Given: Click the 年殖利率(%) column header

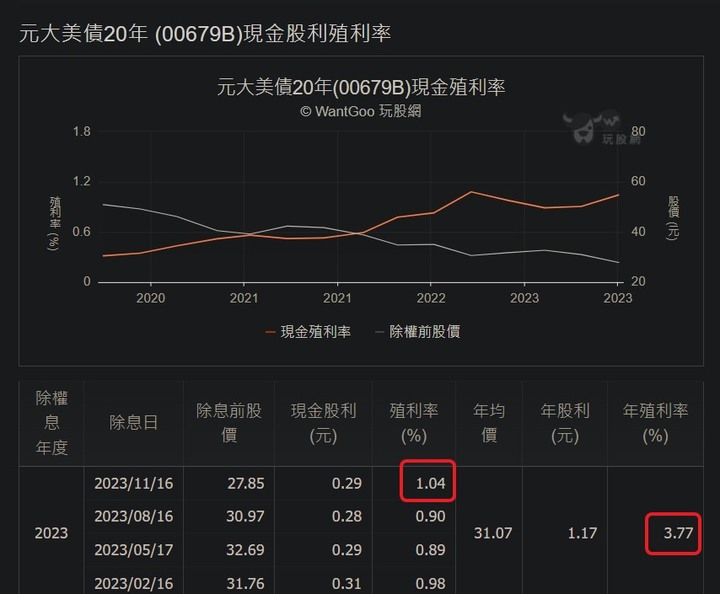Looking at the screenshot, I should tap(655, 423).
